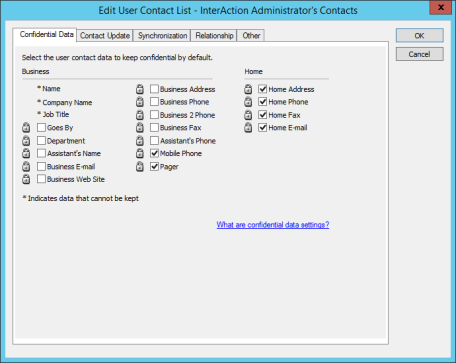
Task: Open the Synchronization tab
Action: coord(162,36)
